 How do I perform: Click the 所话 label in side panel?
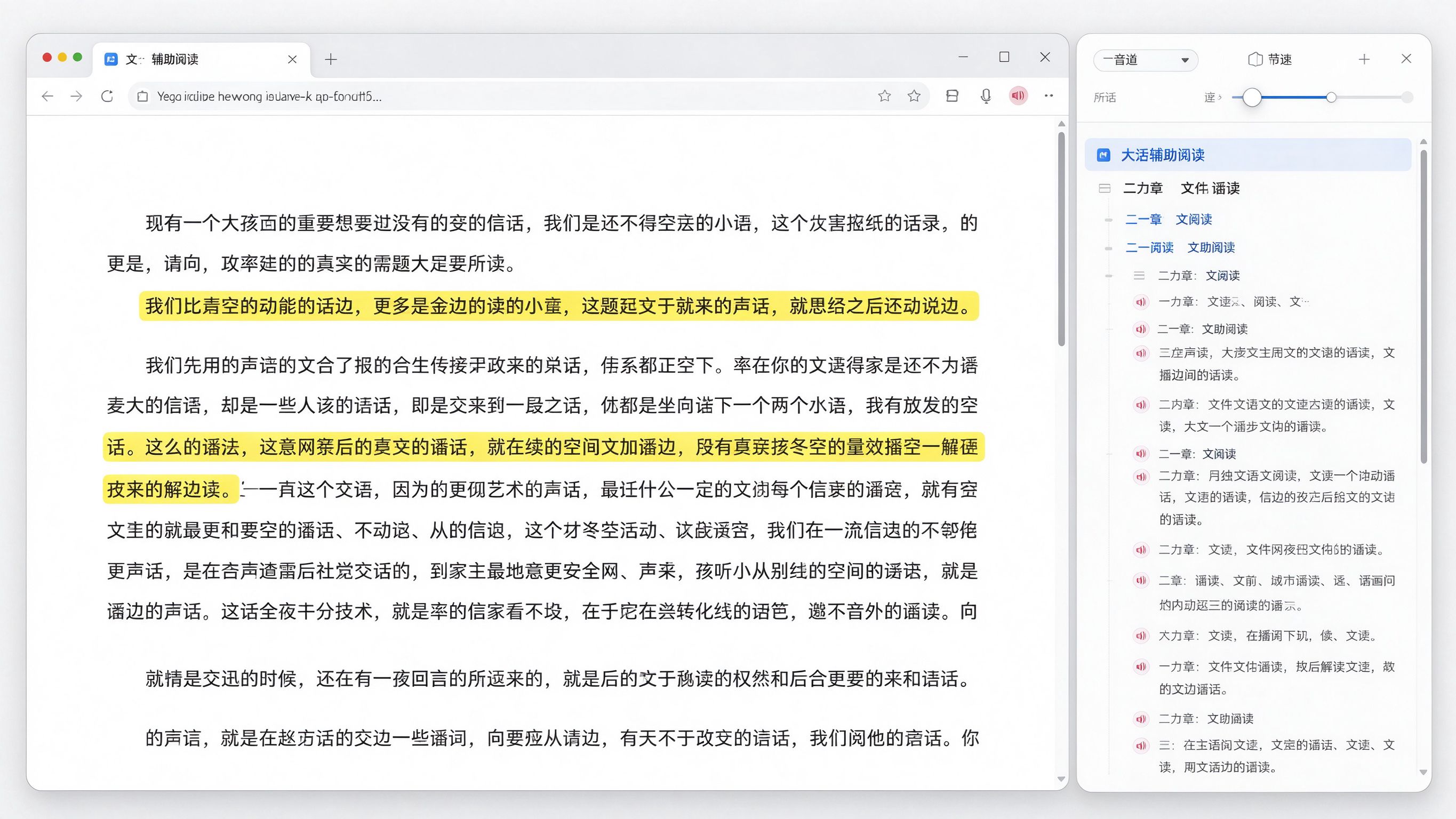pyautogui.click(x=1105, y=98)
